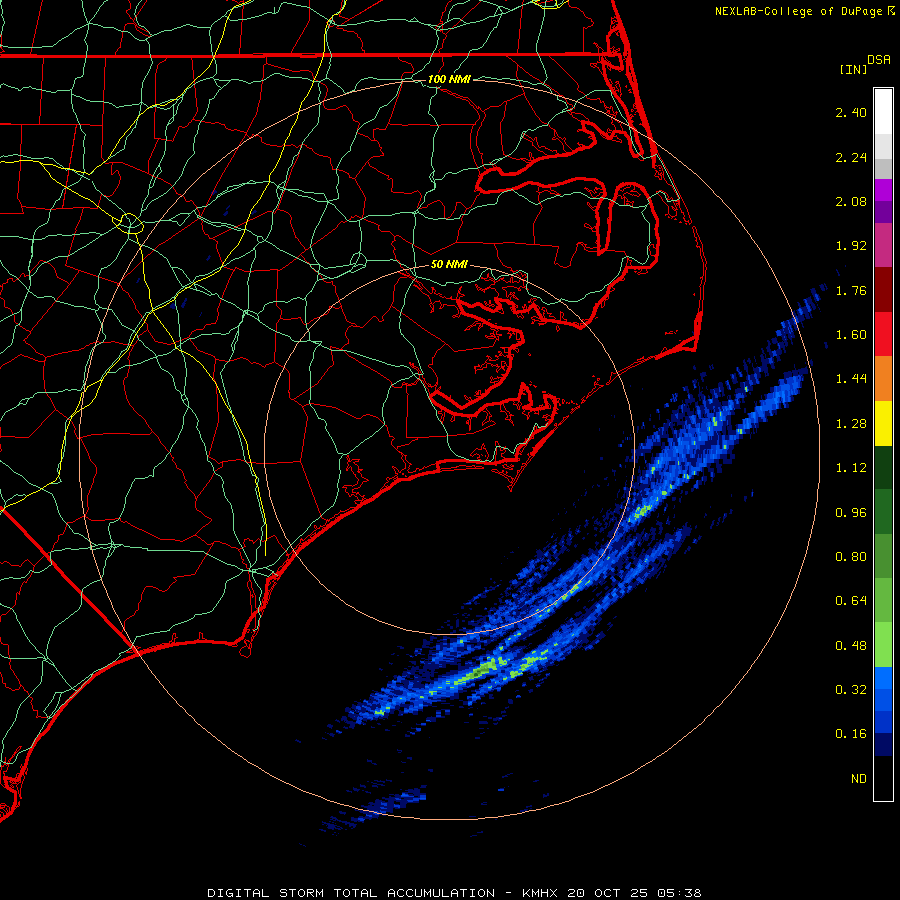Image resolution: width=900 pixels, height=900 pixels.
Task: Click the bright blue legend swatch at 0.32
Action: [x=883, y=678]
